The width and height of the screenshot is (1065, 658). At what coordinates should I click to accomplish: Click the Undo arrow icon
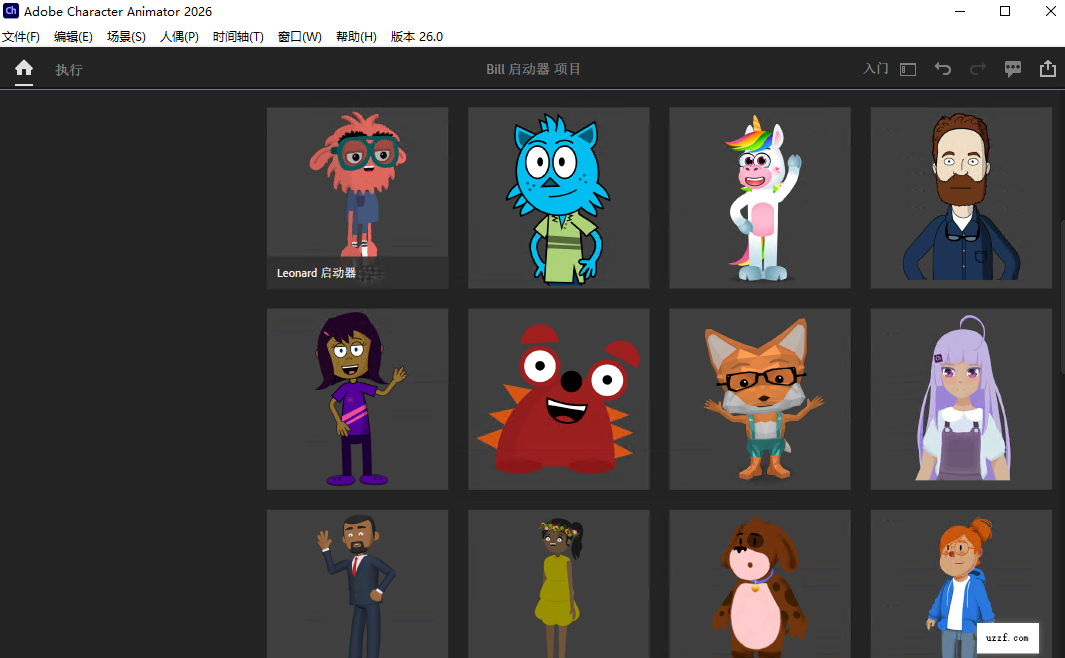942,69
